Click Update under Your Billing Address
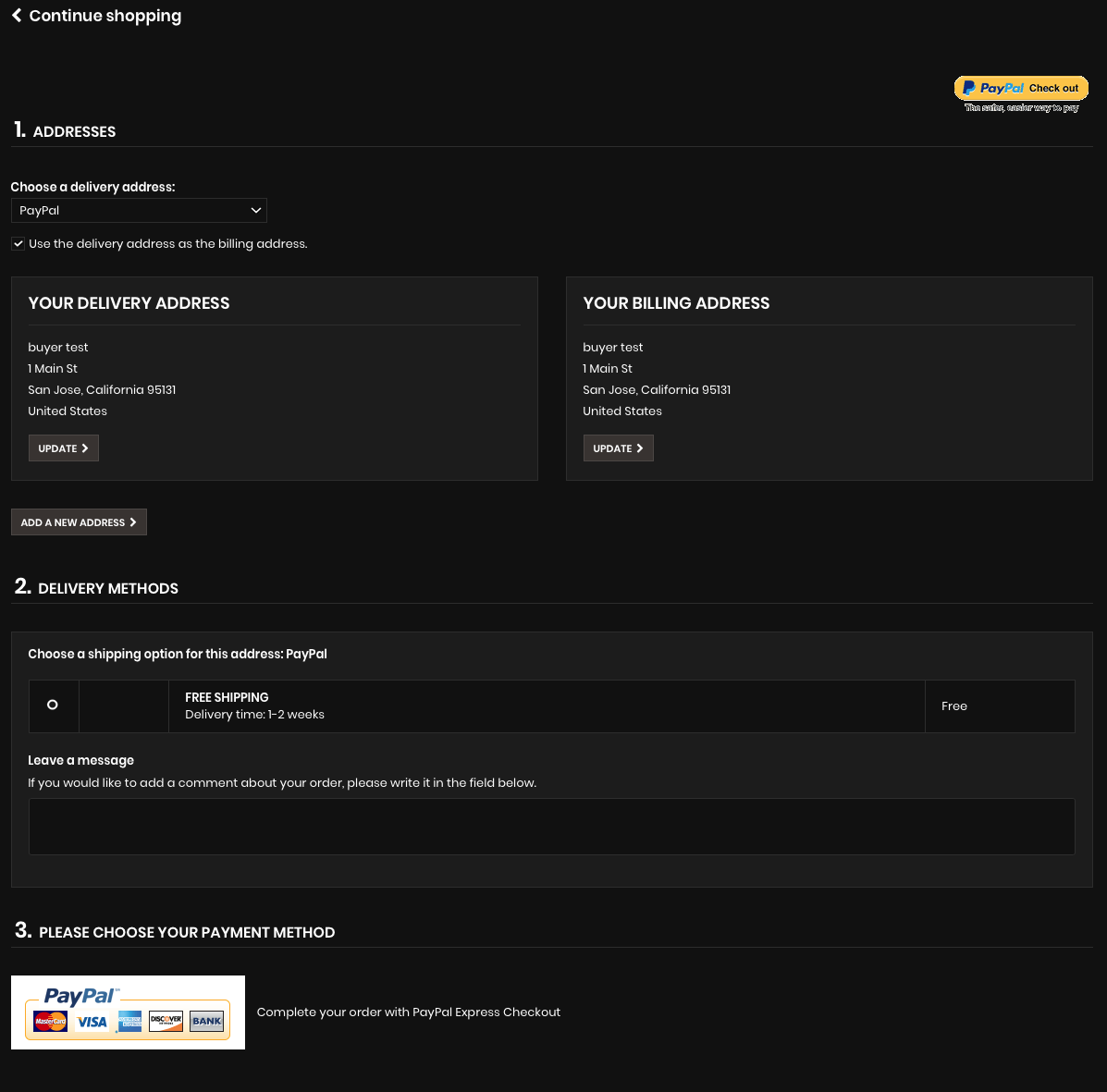Image resolution: width=1107 pixels, height=1092 pixels. (619, 448)
